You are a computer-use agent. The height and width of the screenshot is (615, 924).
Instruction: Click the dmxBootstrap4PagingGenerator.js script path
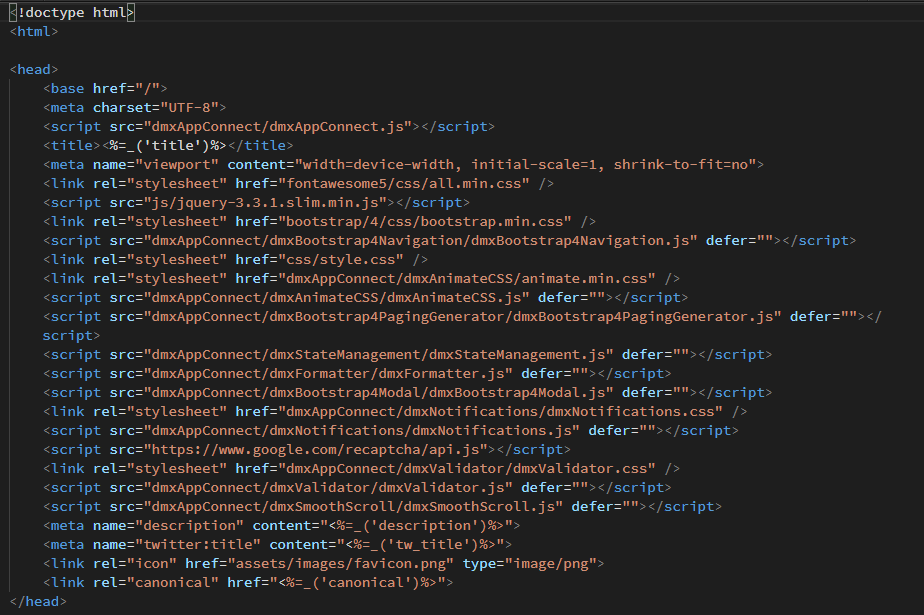coord(462,316)
